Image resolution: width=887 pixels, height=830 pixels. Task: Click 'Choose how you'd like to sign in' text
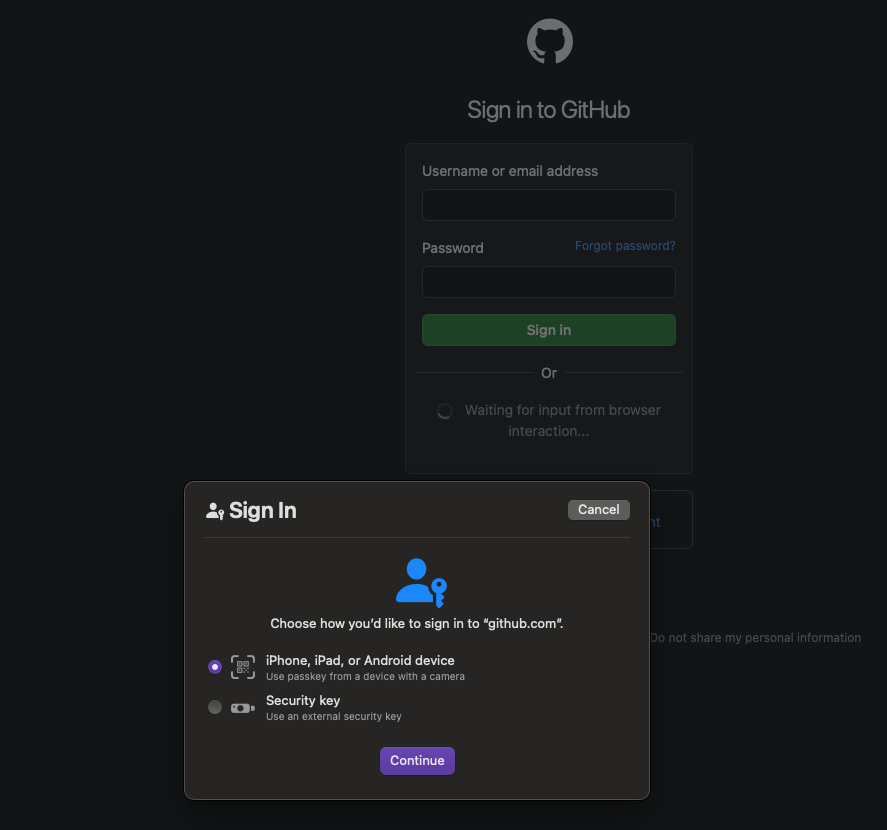pos(416,623)
